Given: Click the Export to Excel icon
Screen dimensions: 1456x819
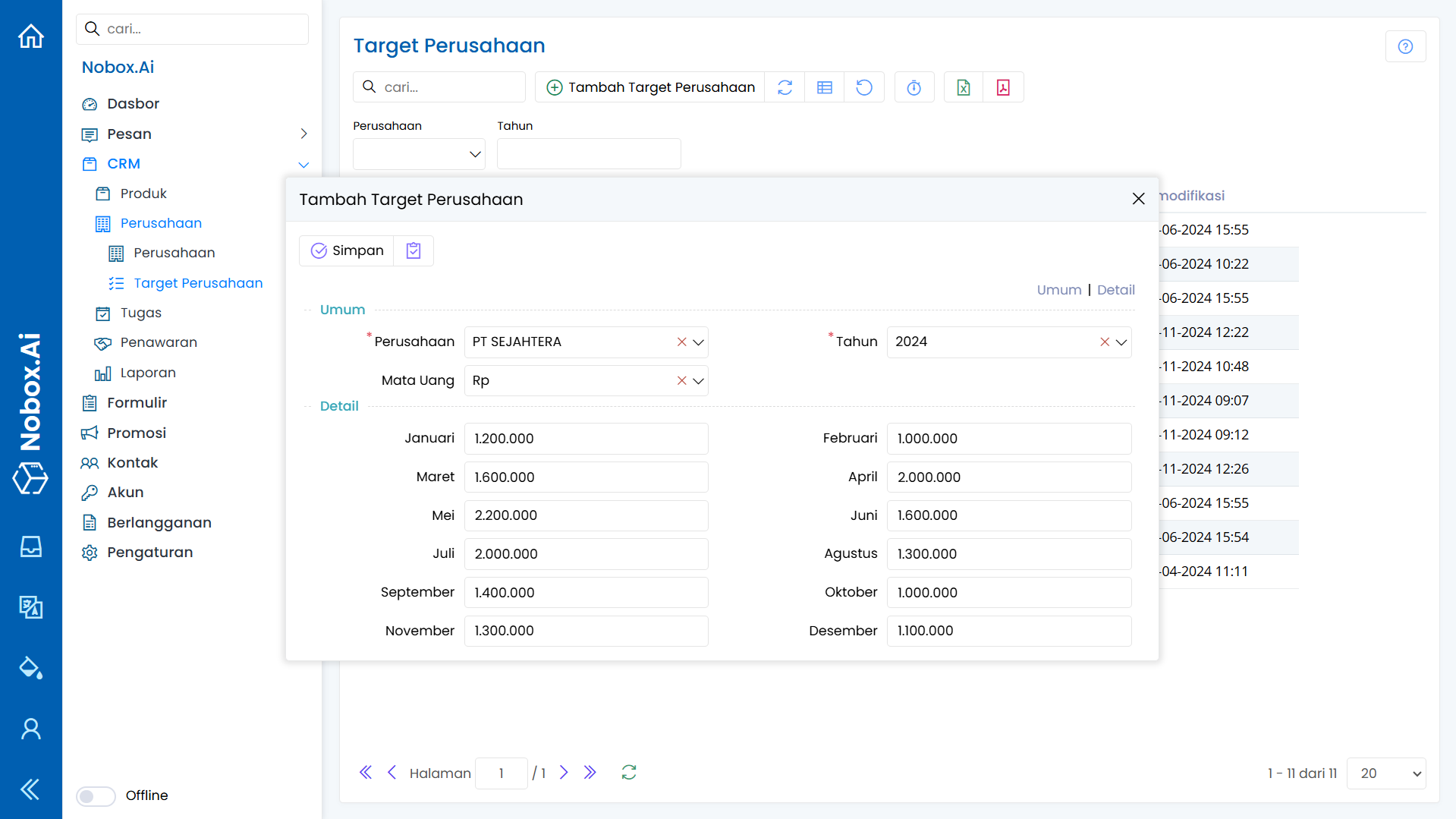Looking at the screenshot, I should tap(963, 87).
